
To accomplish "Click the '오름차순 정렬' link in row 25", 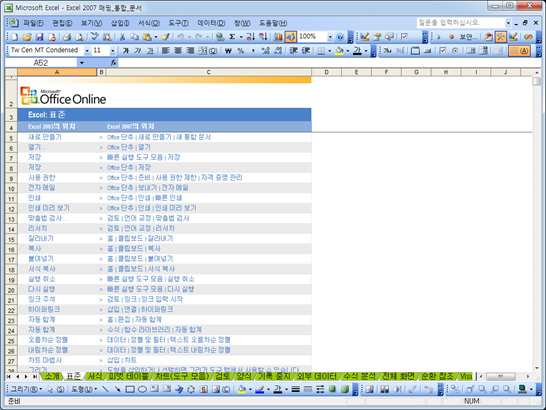I will coord(48,339).
